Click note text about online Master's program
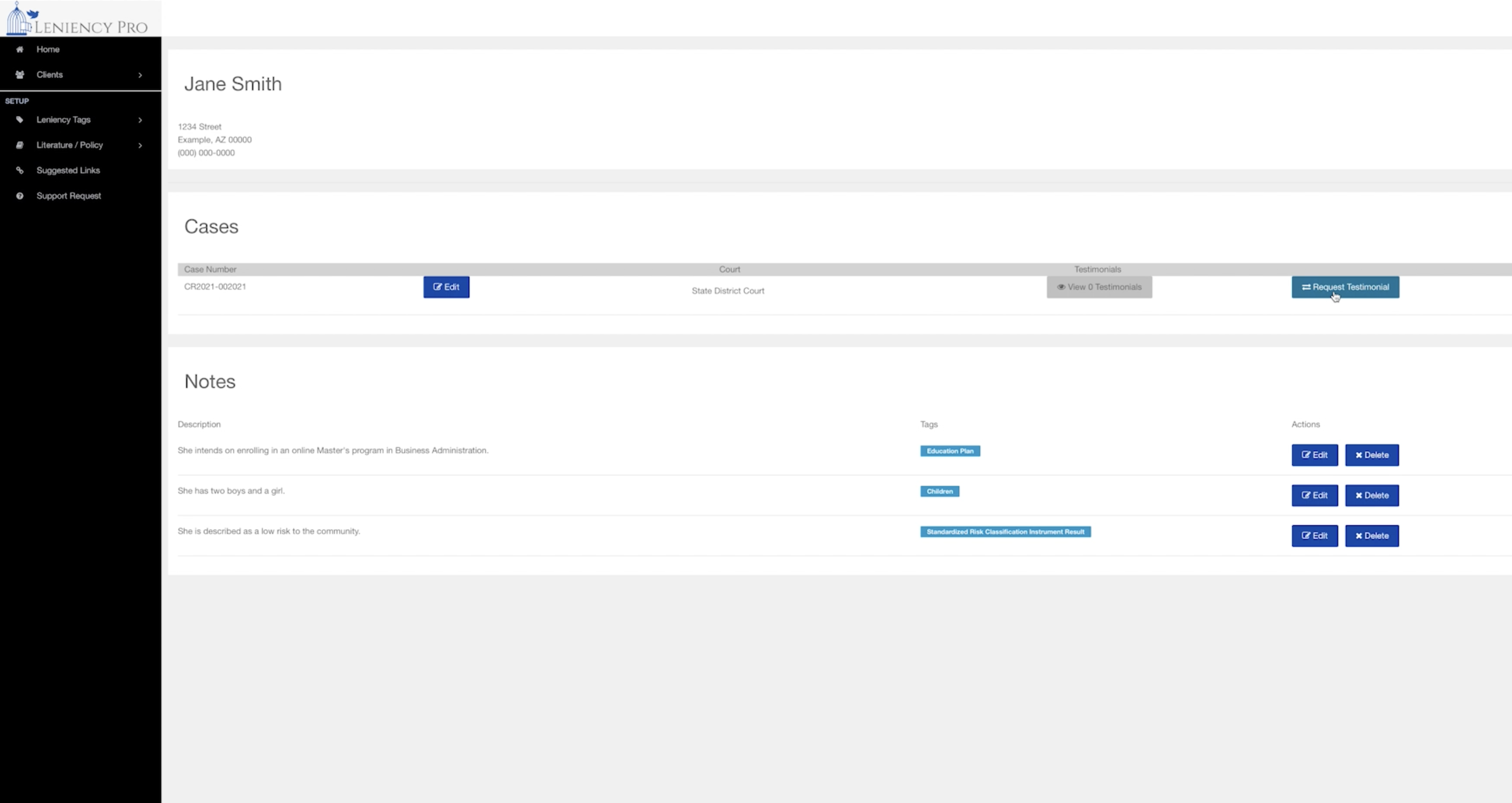 (333, 450)
